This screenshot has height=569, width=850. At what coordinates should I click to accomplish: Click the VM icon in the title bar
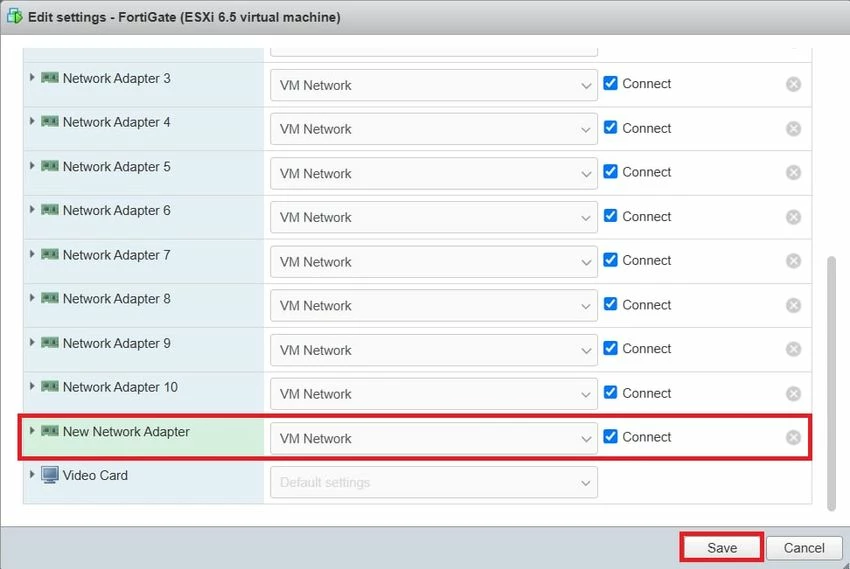tap(15, 17)
